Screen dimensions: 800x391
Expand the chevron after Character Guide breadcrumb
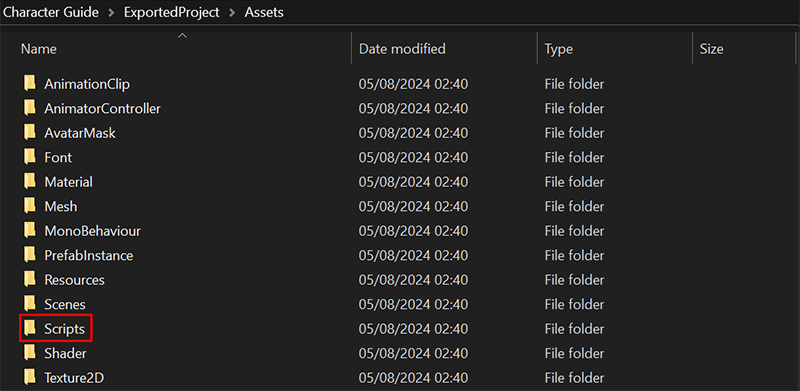(111, 13)
